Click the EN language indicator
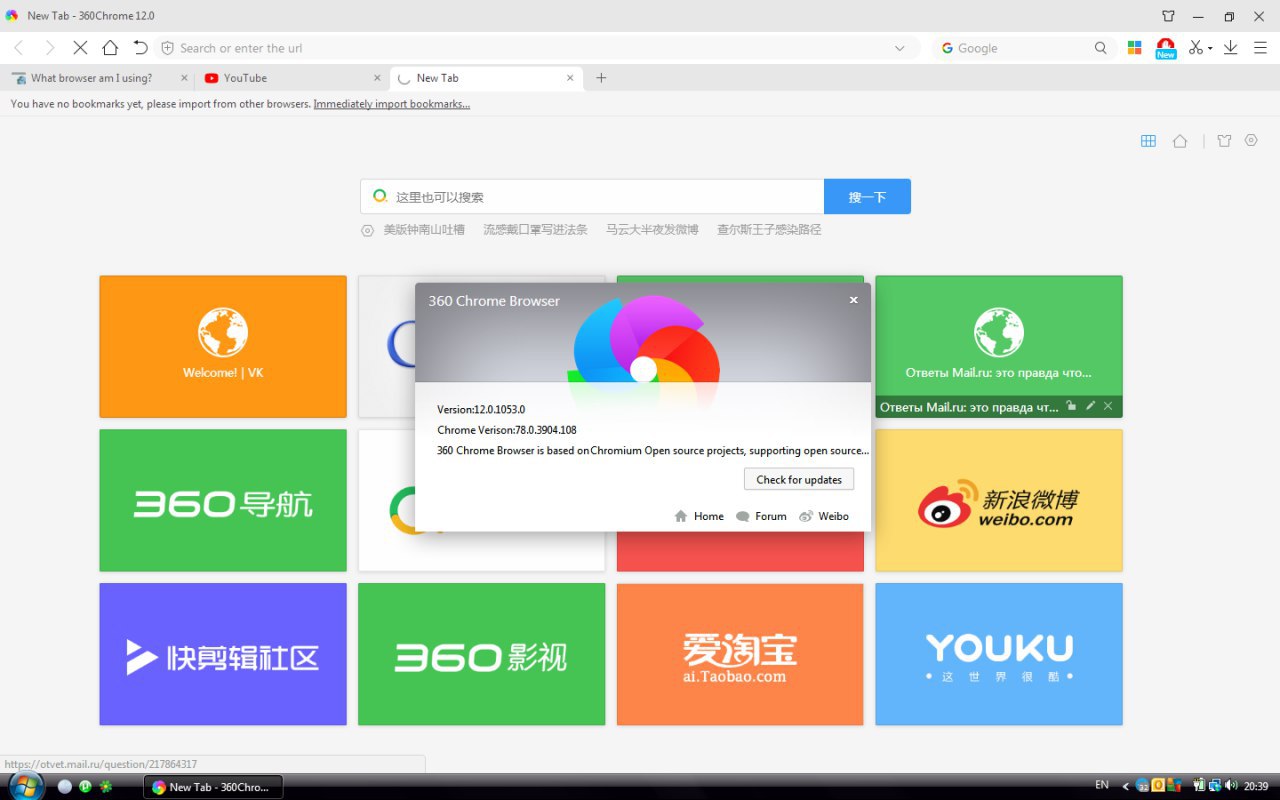 pos(1102,785)
